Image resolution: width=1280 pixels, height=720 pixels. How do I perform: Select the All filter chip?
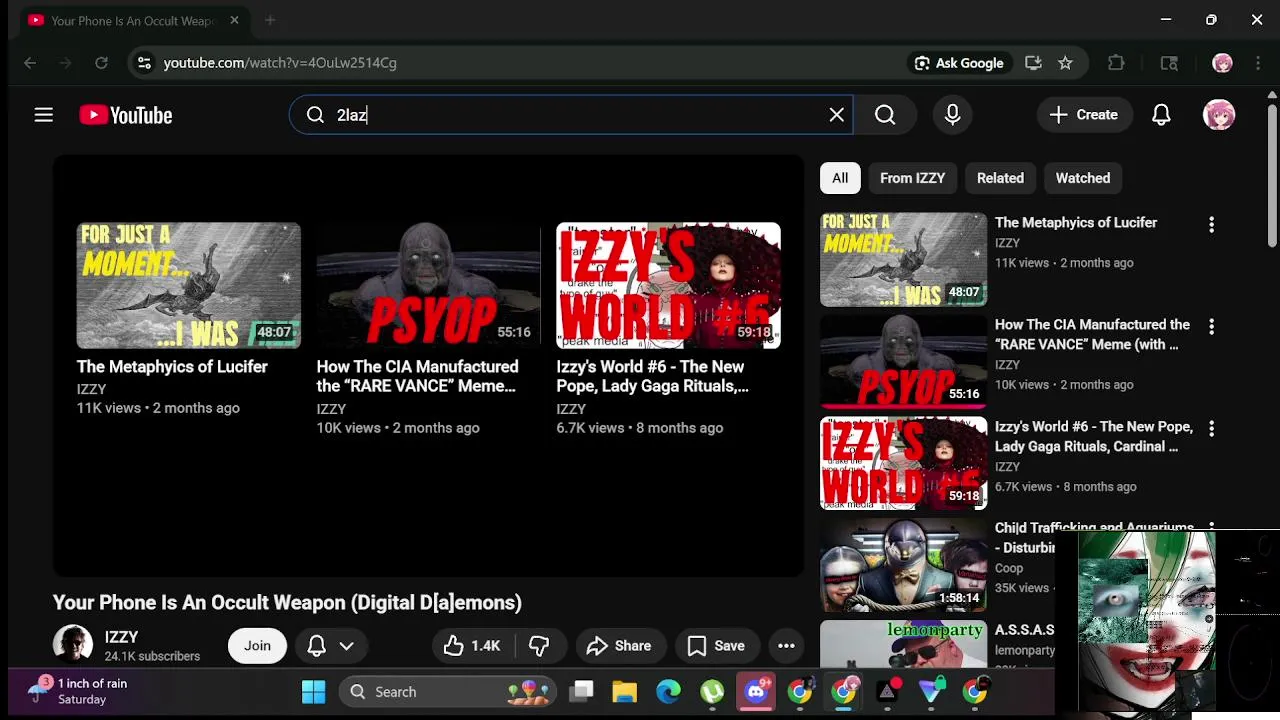click(x=840, y=178)
